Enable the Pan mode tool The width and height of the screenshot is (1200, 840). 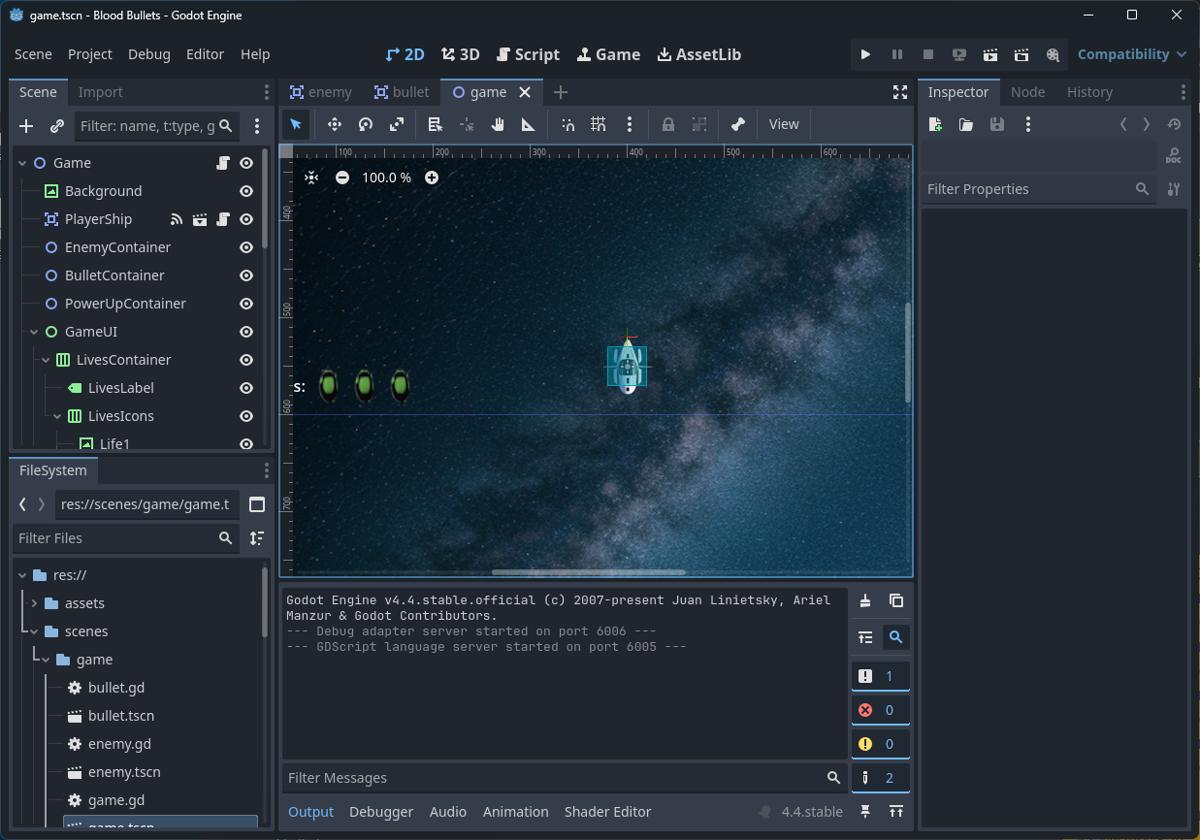(497, 124)
